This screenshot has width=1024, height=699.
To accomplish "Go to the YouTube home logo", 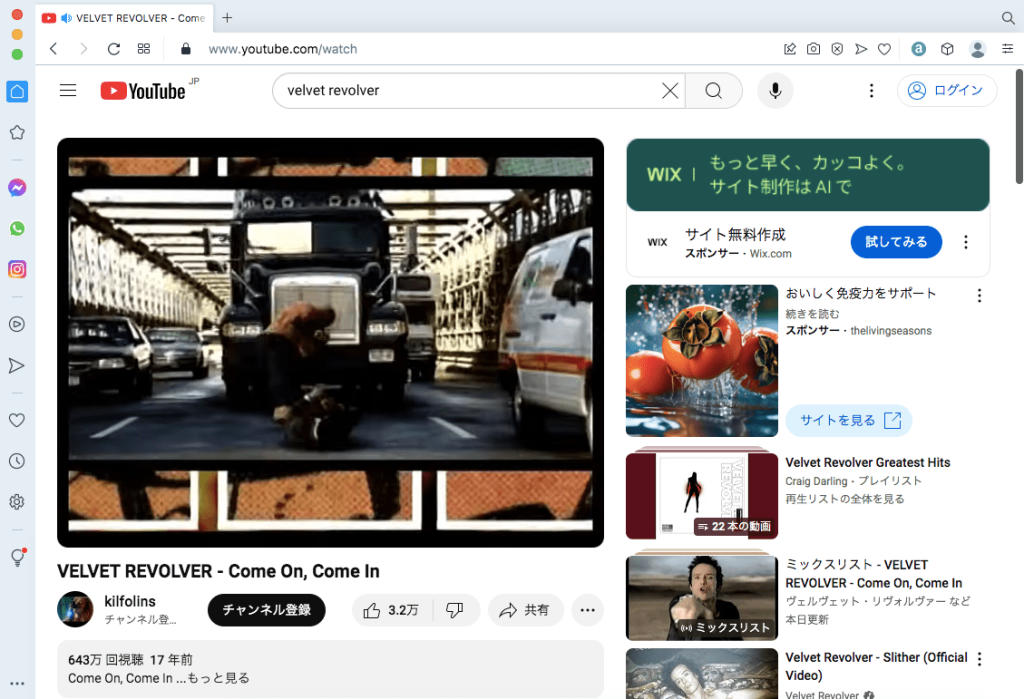I will tap(143, 91).
